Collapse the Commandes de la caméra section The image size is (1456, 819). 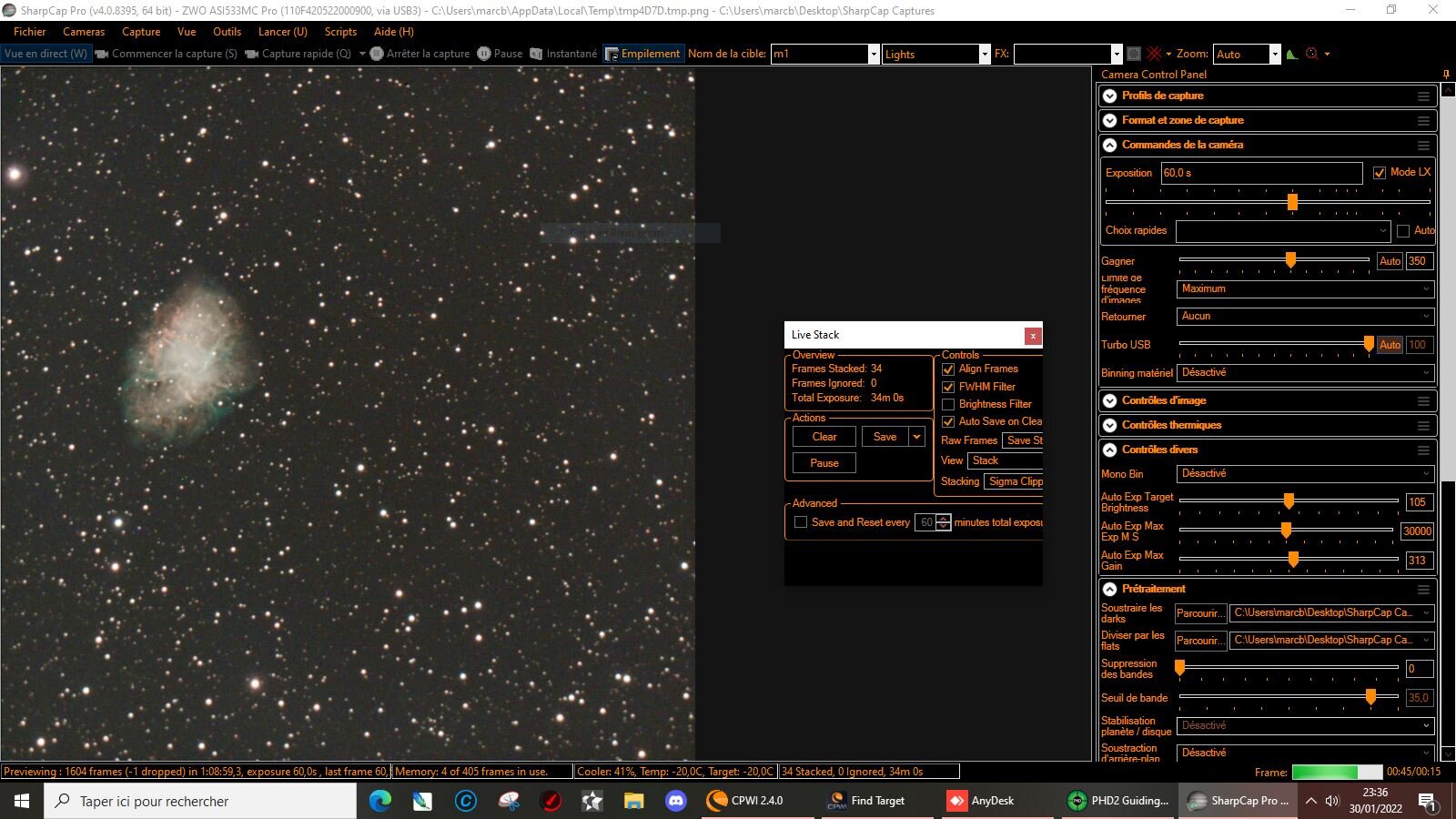pos(1109,146)
